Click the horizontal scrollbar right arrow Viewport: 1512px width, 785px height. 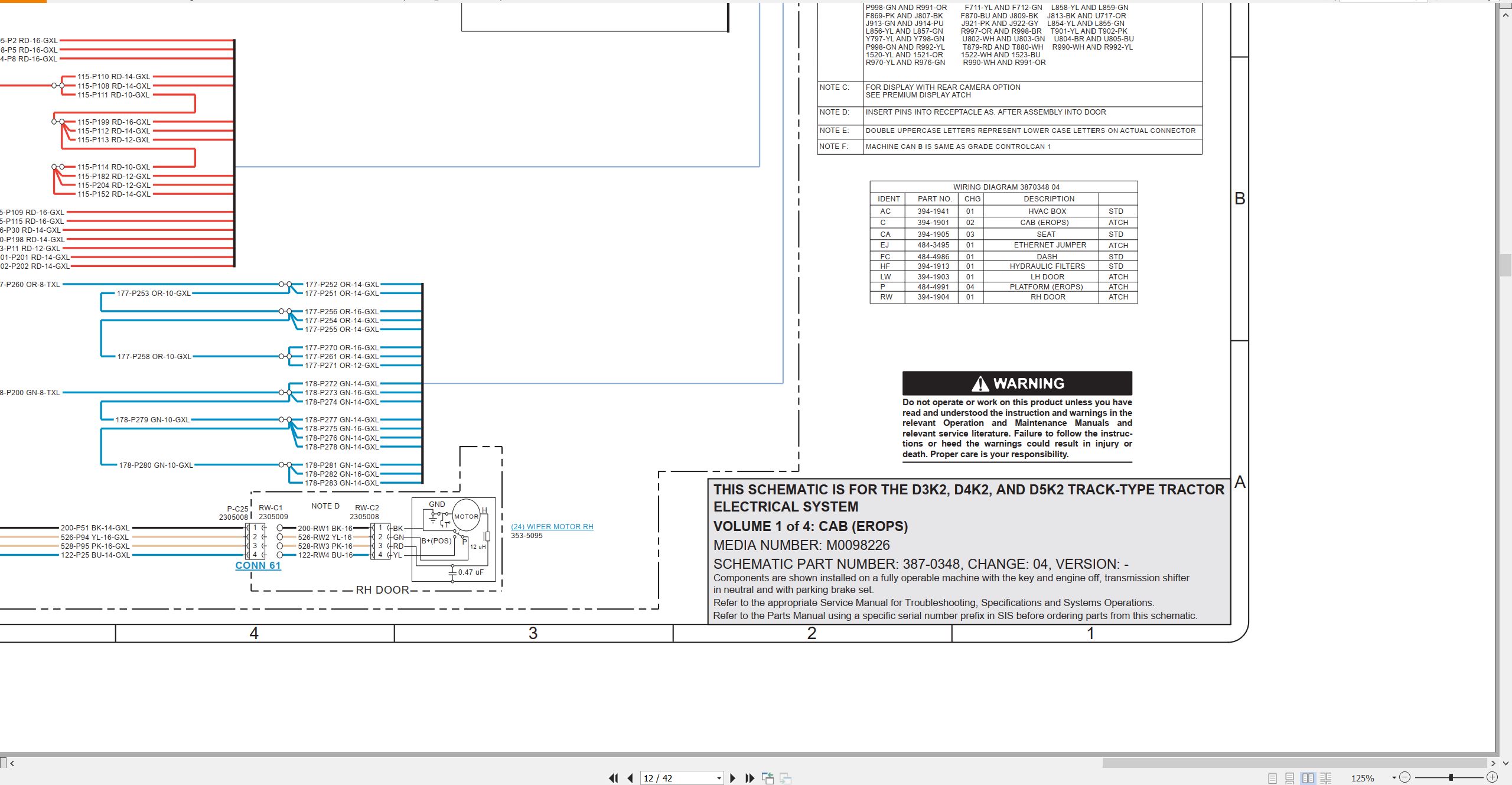tap(1493, 763)
